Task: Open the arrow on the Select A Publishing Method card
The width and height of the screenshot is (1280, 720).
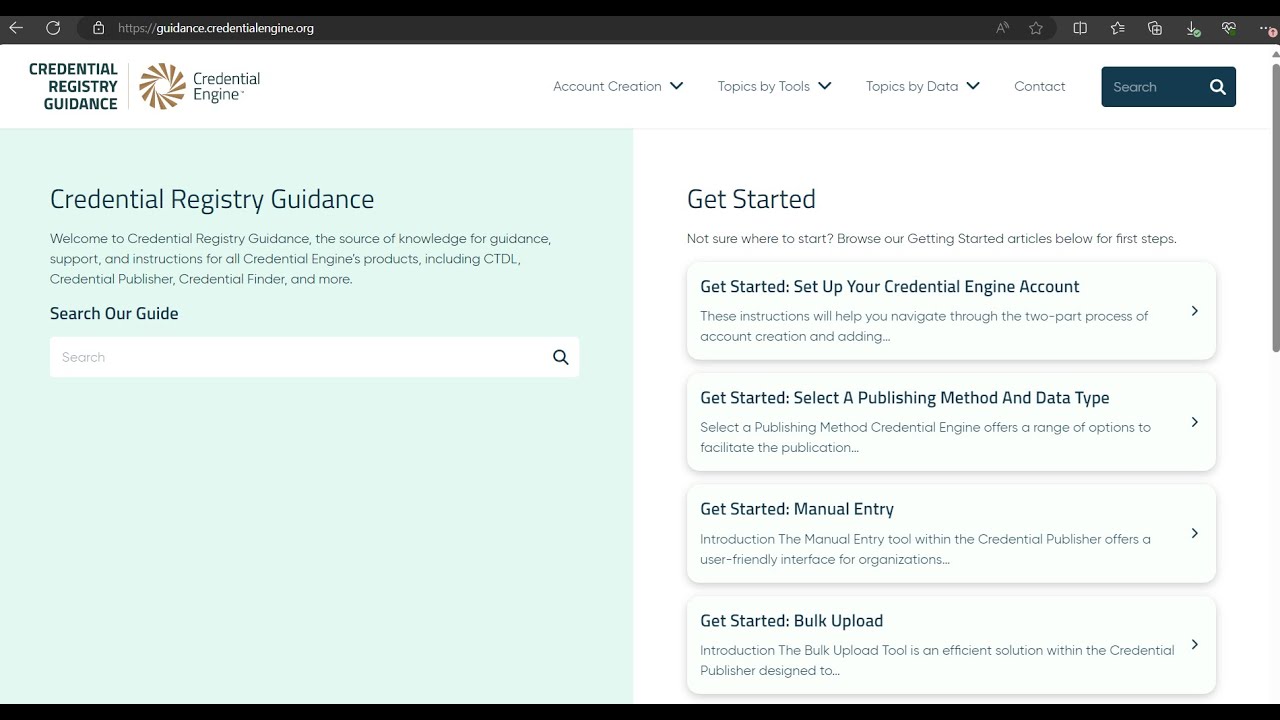Action: pyautogui.click(x=1194, y=422)
